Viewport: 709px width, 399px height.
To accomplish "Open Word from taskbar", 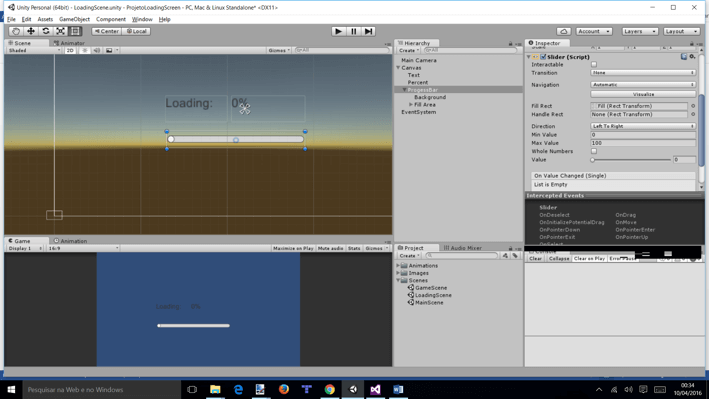I will [x=398, y=390].
